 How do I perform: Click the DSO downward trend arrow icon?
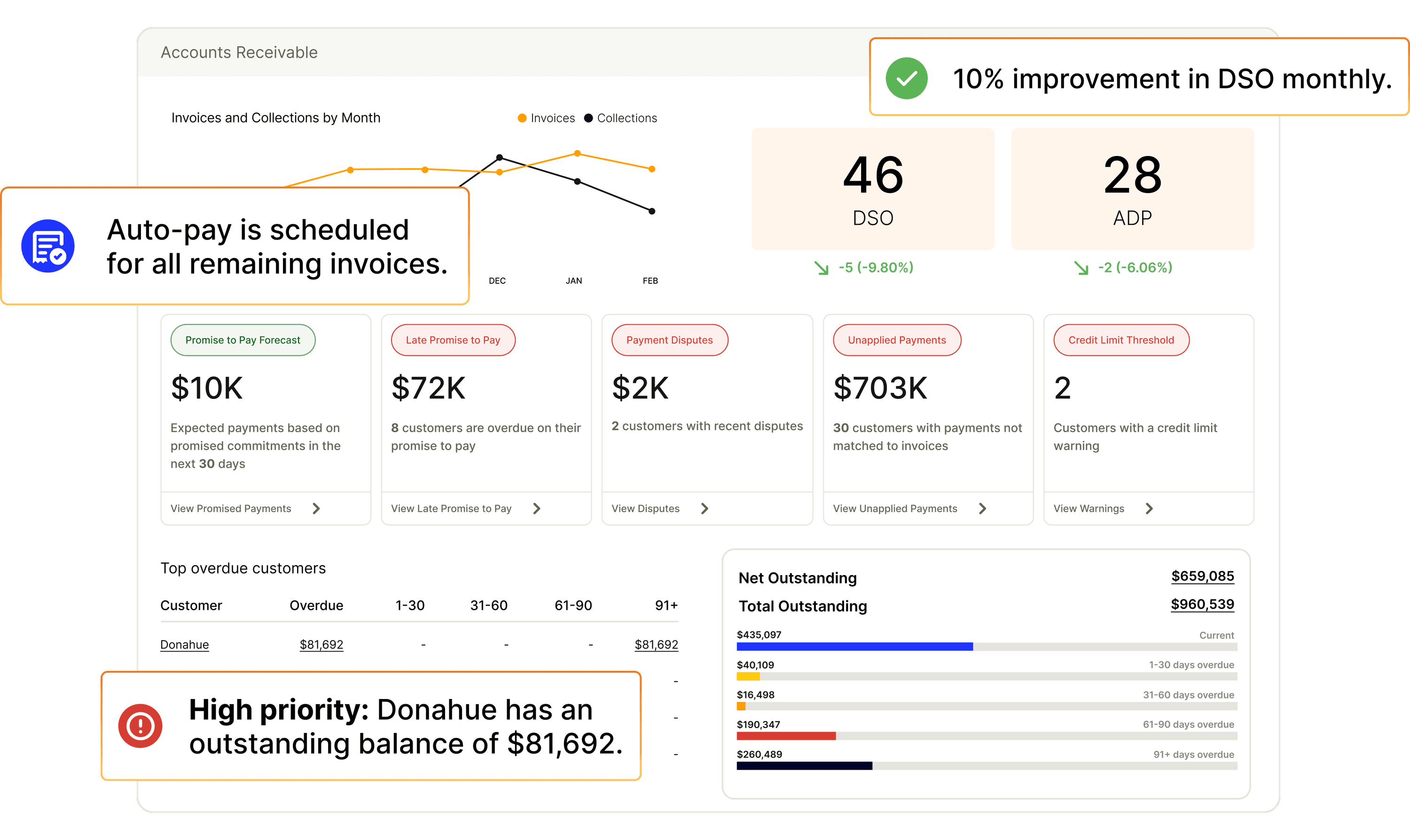click(821, 268)
